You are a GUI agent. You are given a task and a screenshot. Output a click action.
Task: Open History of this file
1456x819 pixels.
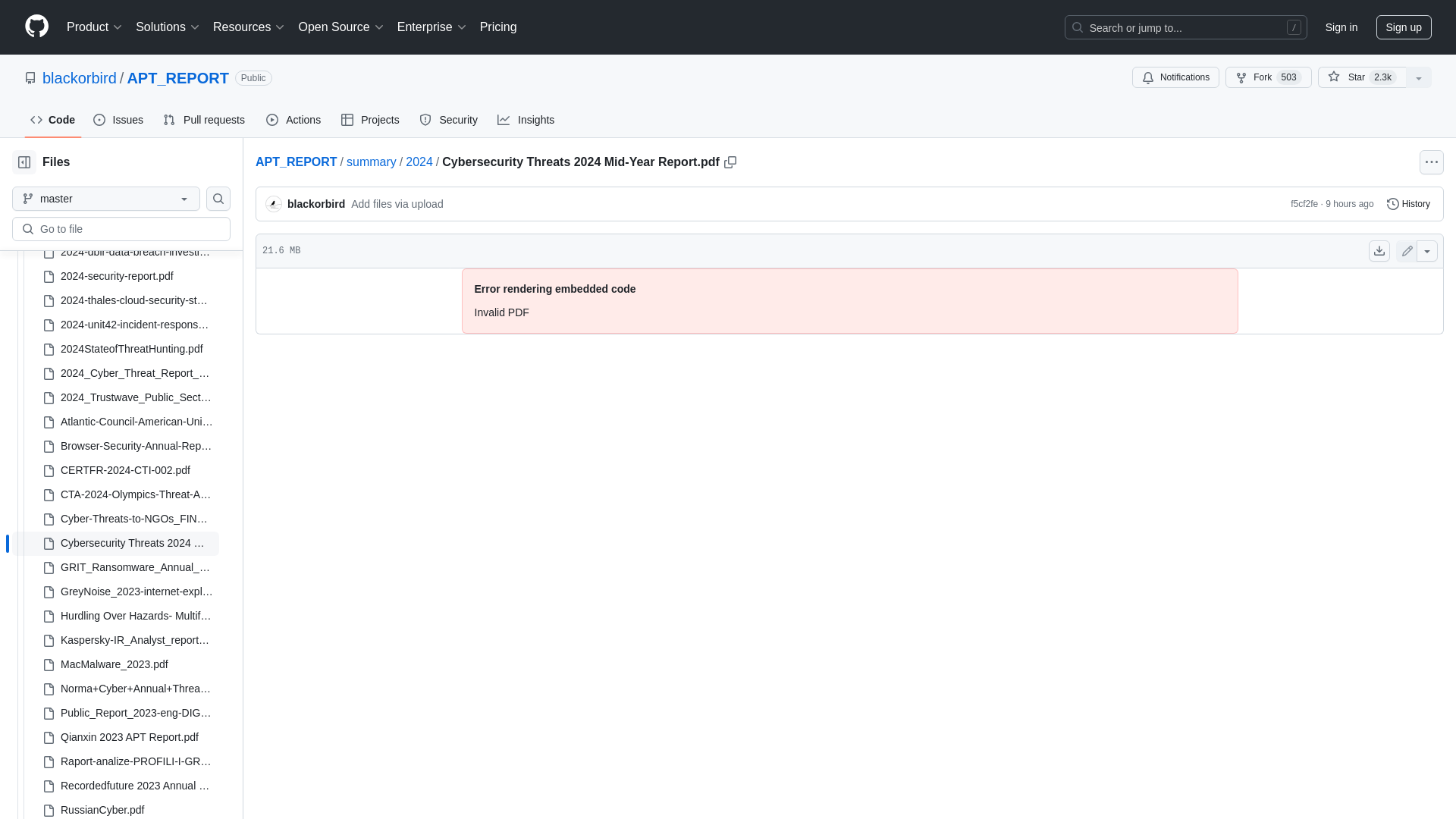coord(1408,204)
